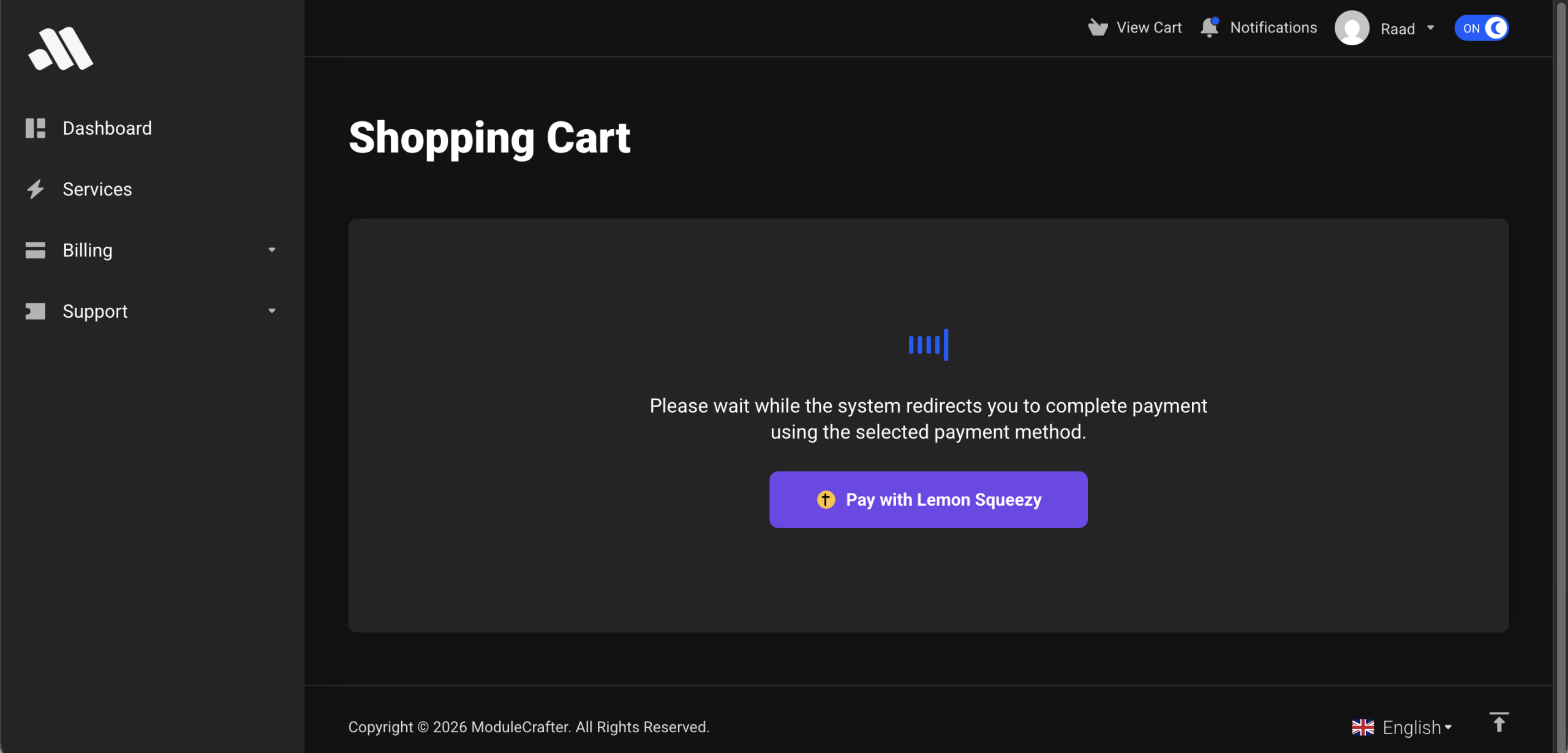Click the Dashboard grid icon

[x=36, y=128]
